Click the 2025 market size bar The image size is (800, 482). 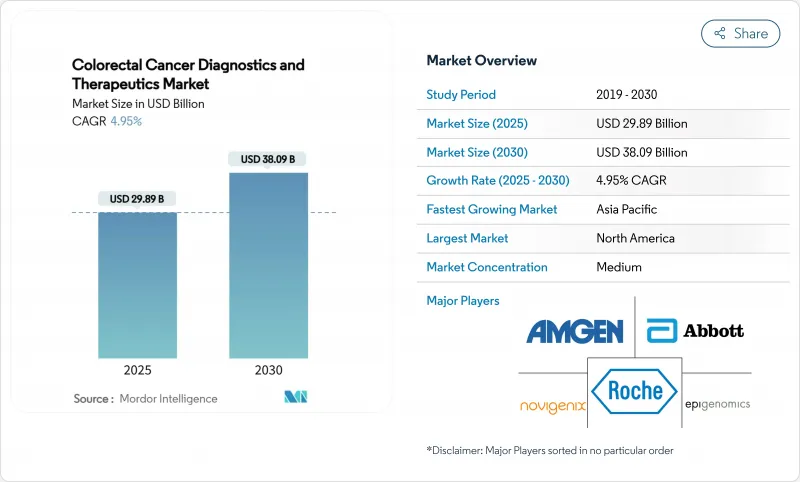click(137, 285)
